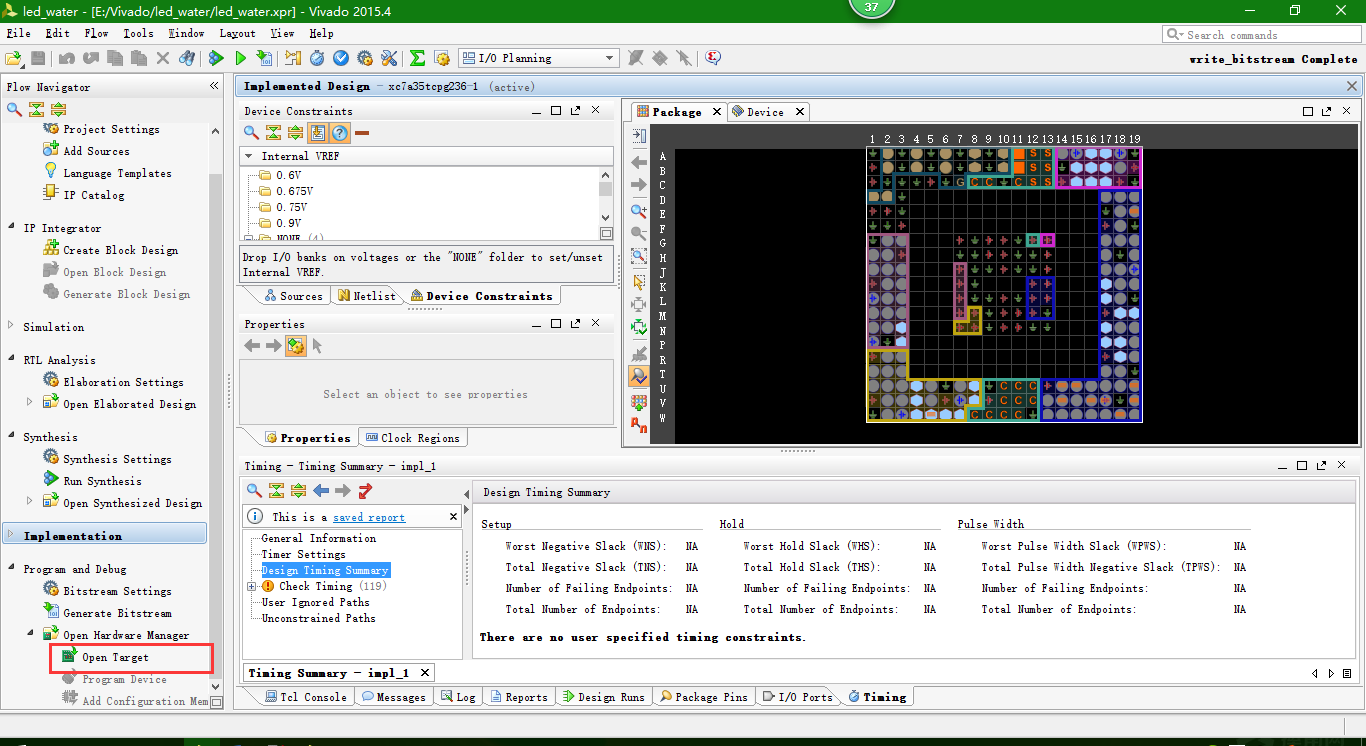Expand the Check Timing tree node
Viewport: 1366px width, 746px height.
click(x=252, y=586)
